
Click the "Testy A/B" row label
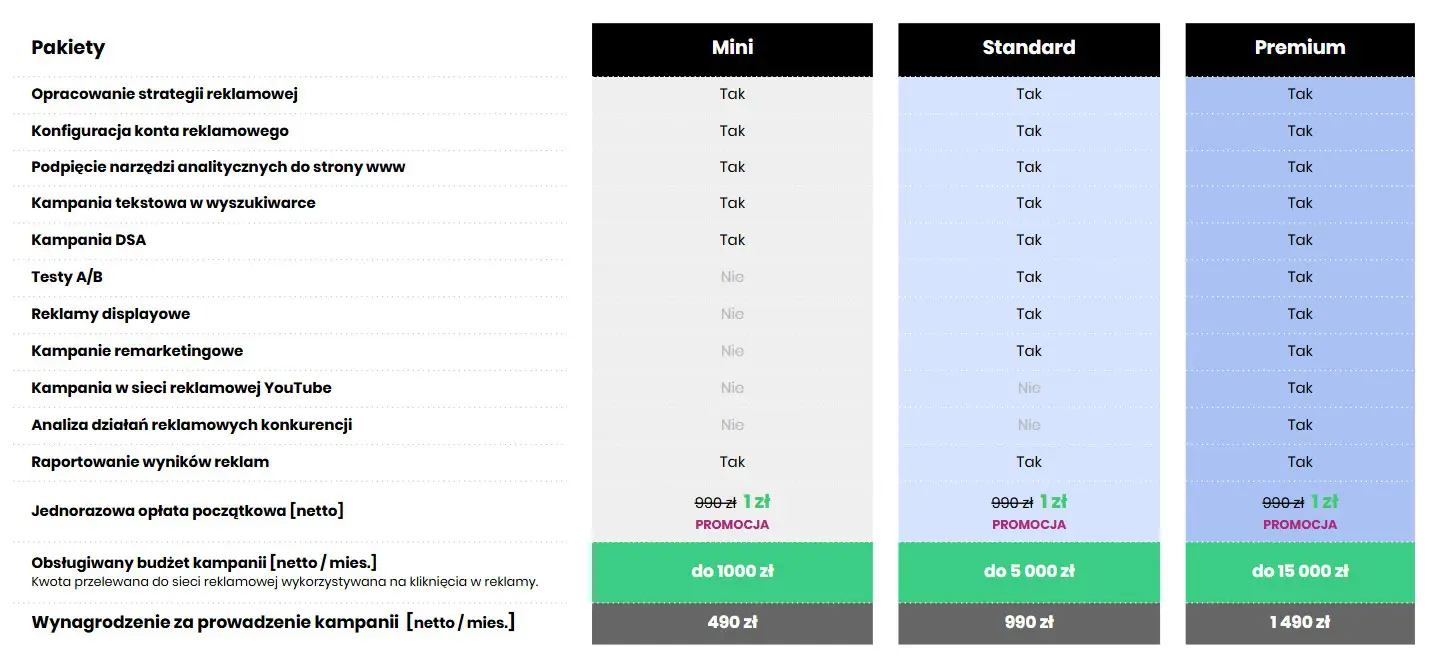(67, 277)
